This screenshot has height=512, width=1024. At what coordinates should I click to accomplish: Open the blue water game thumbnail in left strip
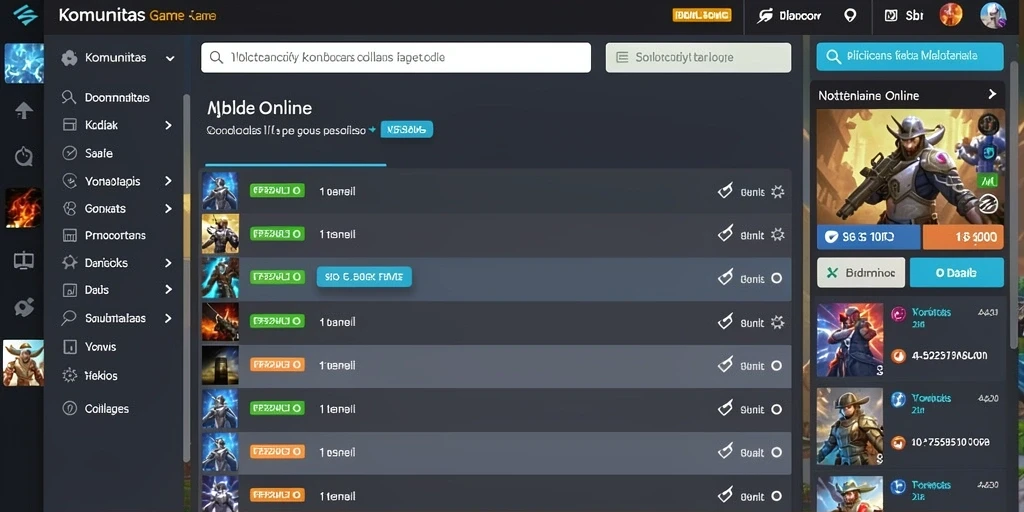(24, 63)
